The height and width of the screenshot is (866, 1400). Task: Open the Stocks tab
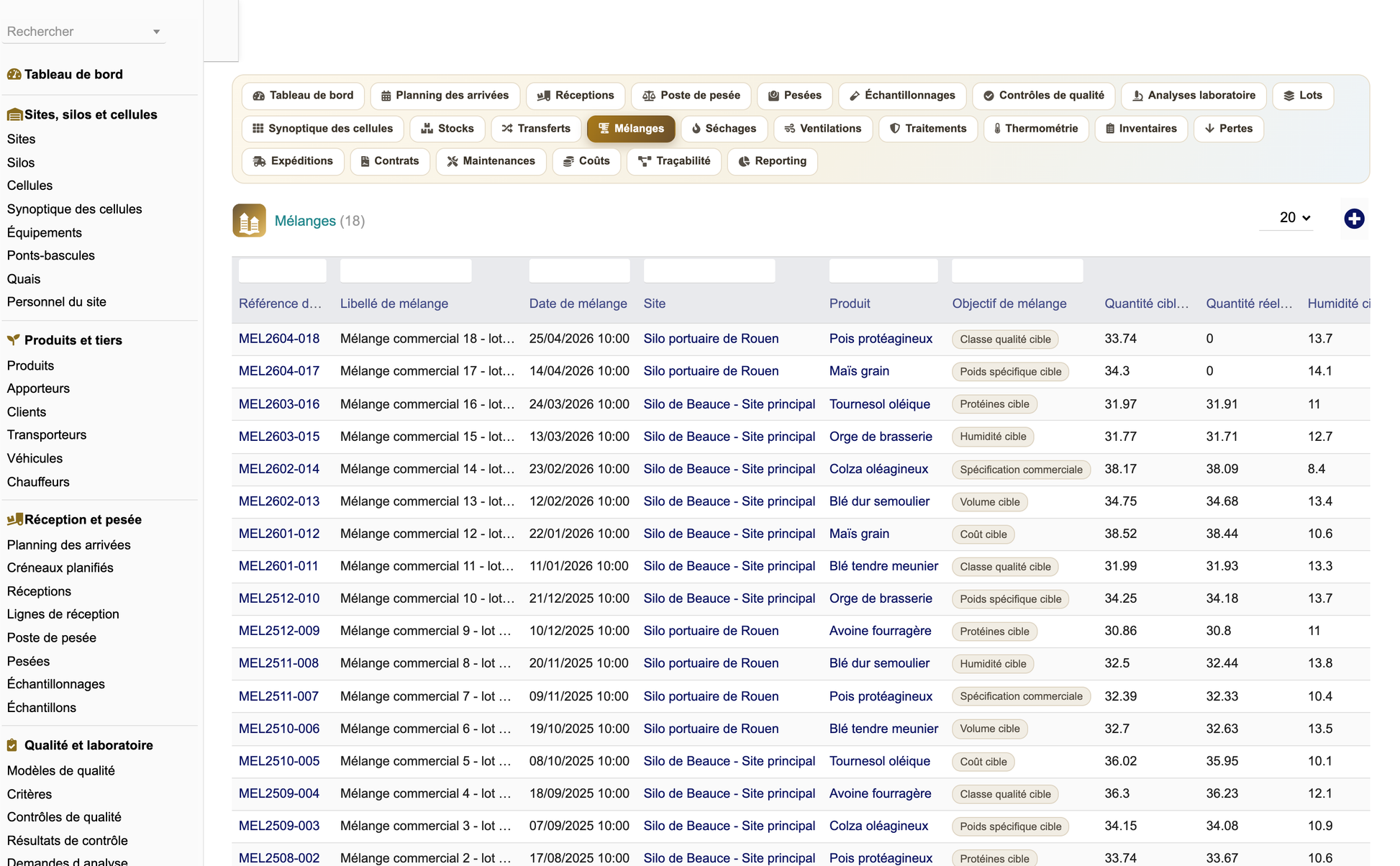coord(447,129)
